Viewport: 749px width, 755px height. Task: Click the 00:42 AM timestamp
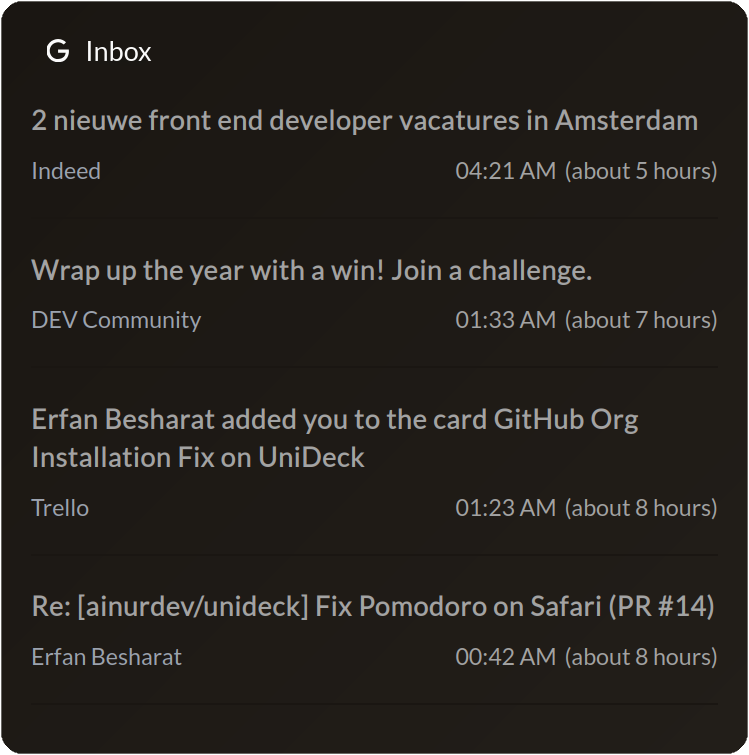pos(505,657)
